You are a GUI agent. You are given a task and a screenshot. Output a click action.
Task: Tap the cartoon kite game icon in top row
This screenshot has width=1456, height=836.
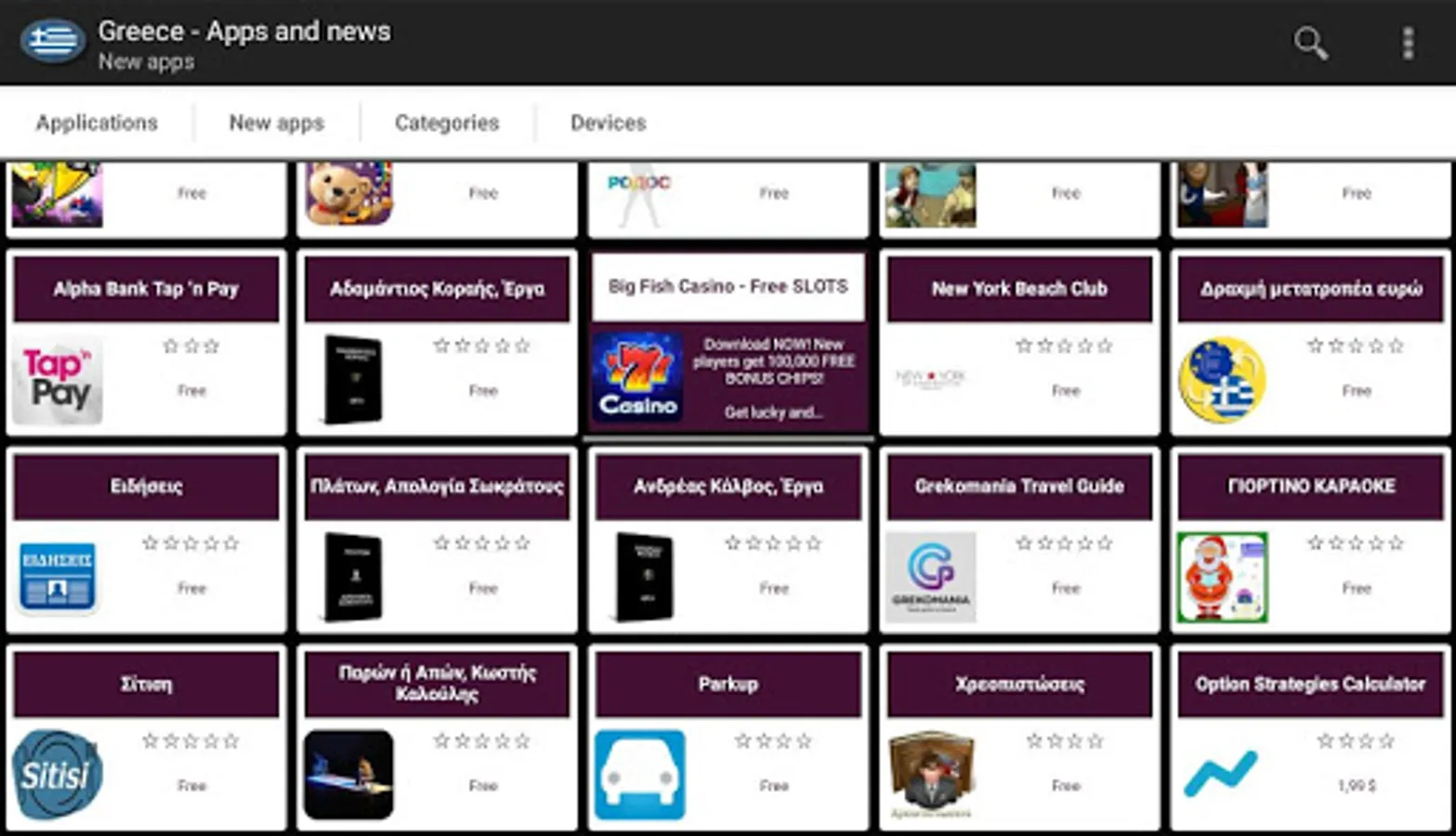coord(58,194)
